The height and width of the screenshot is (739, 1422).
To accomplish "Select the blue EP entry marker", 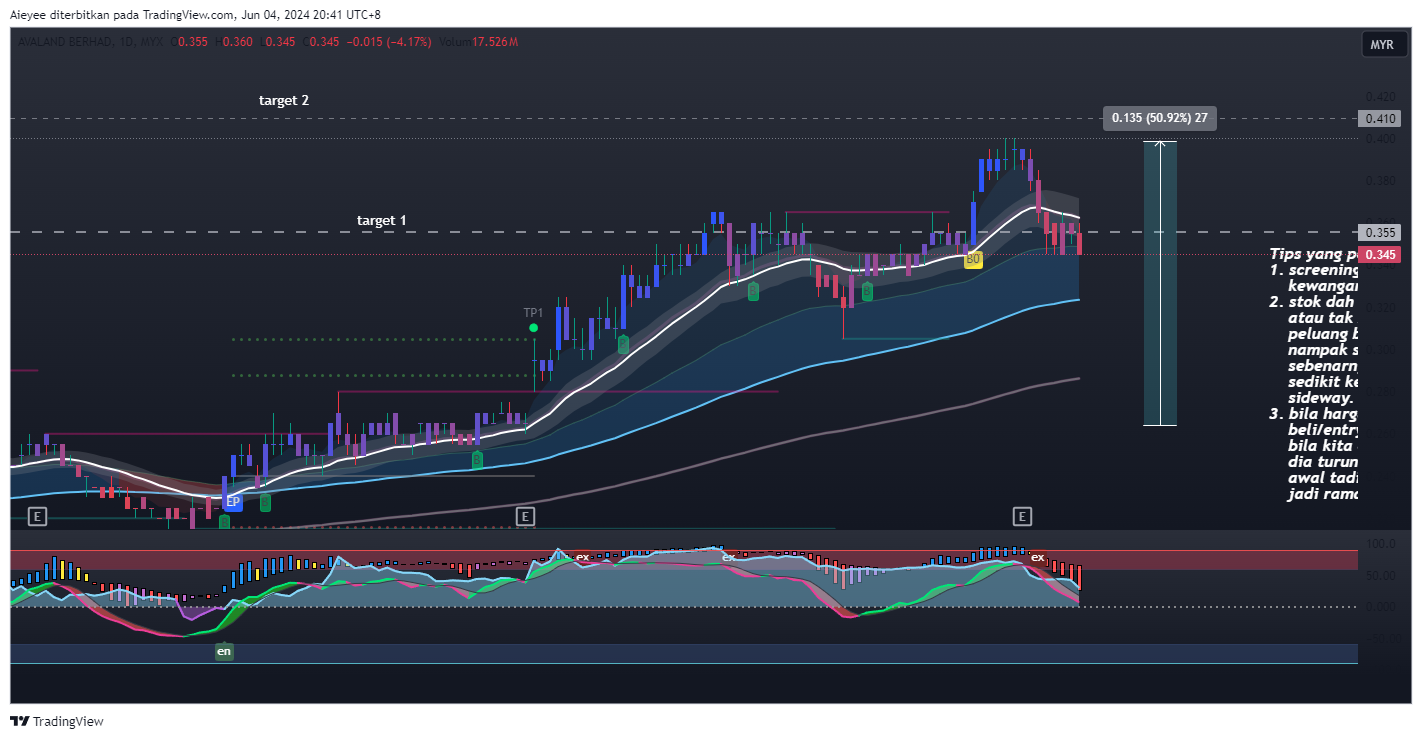I will [x=232, y=501].
